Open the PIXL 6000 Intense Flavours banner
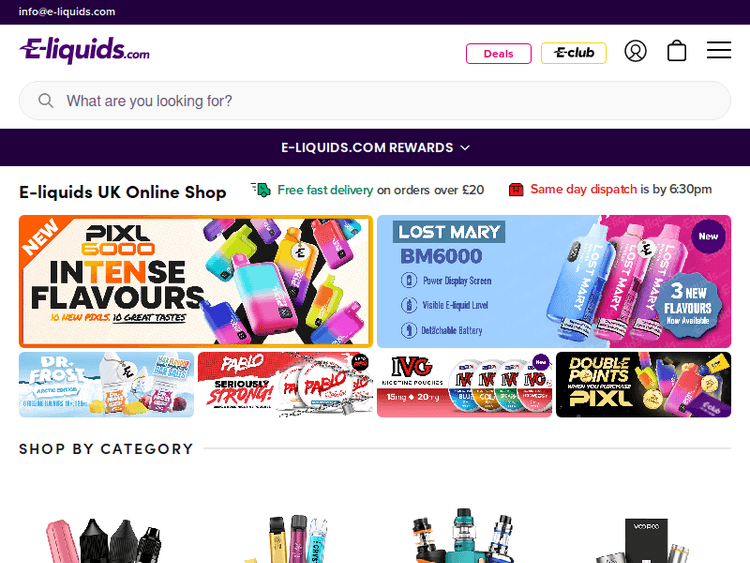The width and height of the screenshot is (750, 563). click(196, 281)
